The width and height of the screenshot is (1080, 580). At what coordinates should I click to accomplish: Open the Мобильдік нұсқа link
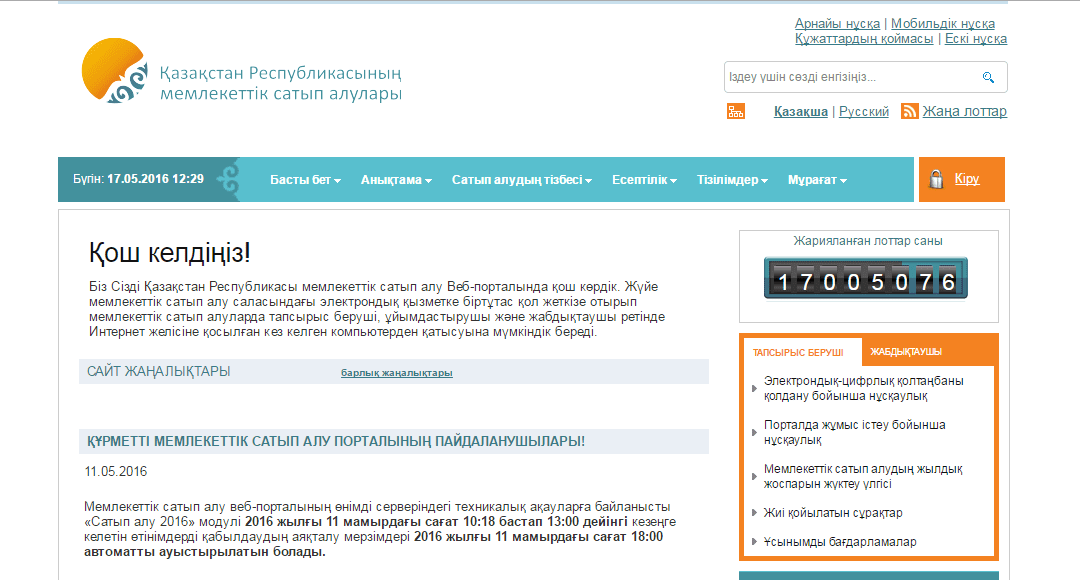click(942, 24)
